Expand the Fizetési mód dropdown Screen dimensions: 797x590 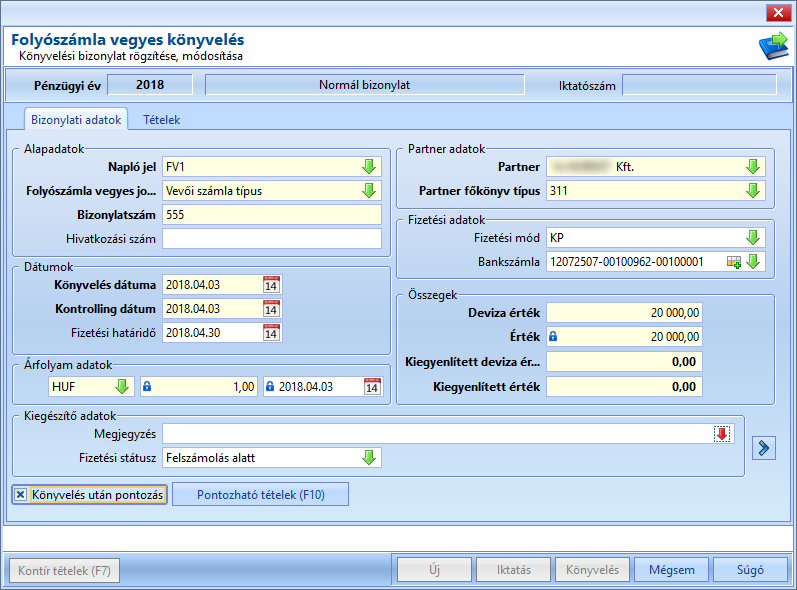pos(753,238)
